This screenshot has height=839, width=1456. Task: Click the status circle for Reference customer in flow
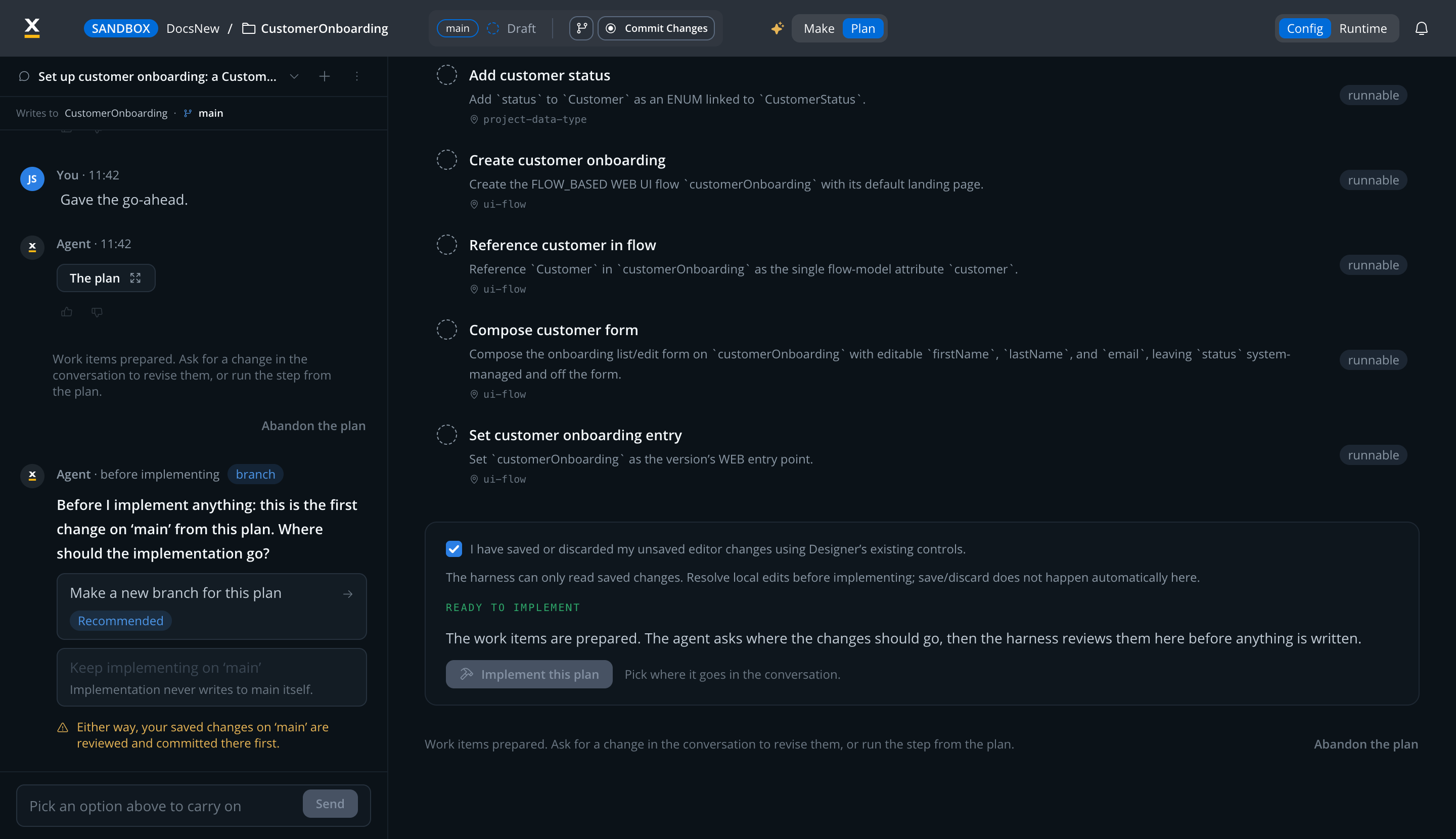tap(447, 244)
